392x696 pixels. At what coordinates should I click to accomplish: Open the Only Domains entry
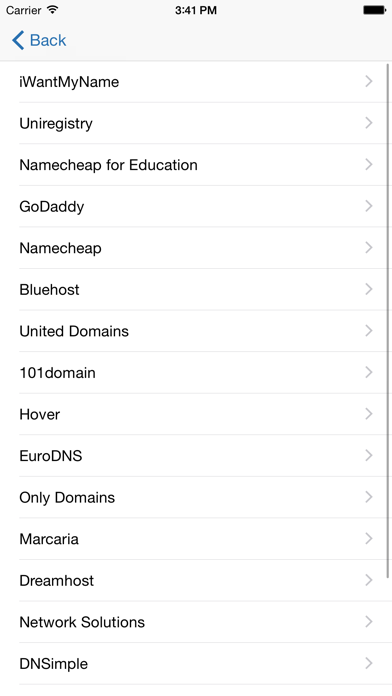click(196, 497)
